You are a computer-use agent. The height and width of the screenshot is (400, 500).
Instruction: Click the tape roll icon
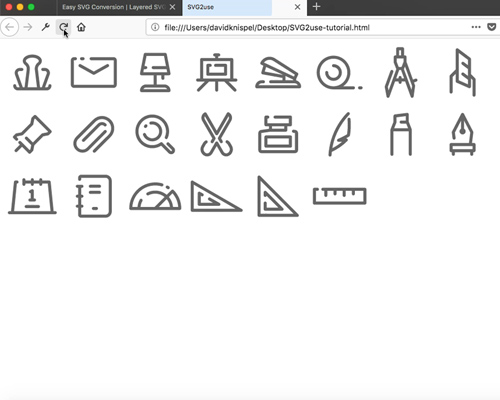(339, 73)
